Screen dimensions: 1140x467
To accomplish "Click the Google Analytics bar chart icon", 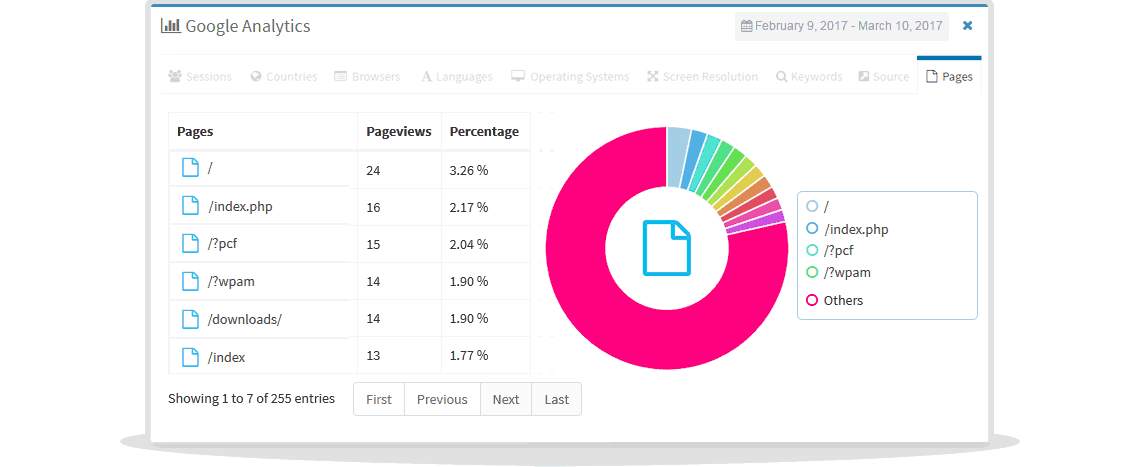I will pos(170,26).
